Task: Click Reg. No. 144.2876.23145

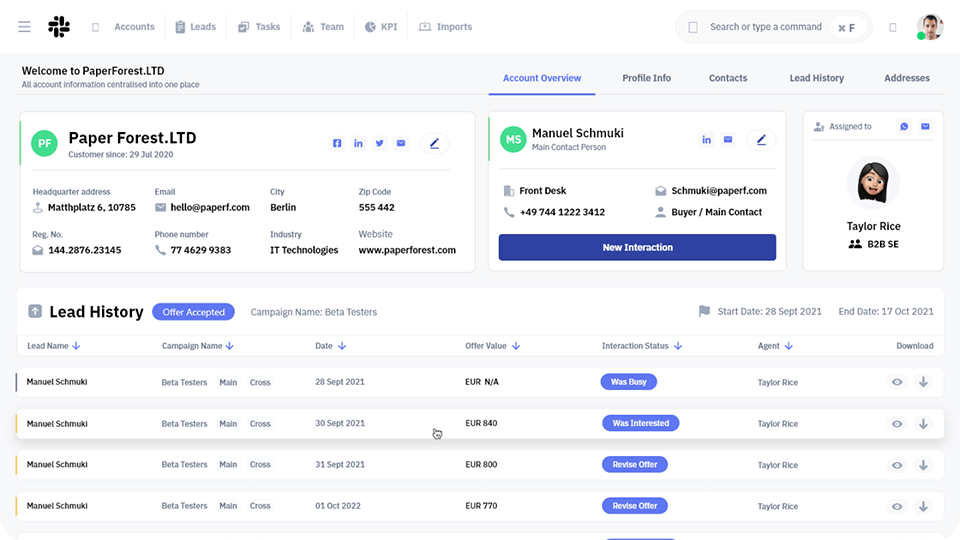Action: pyautogui.click(x=84, y=250)
